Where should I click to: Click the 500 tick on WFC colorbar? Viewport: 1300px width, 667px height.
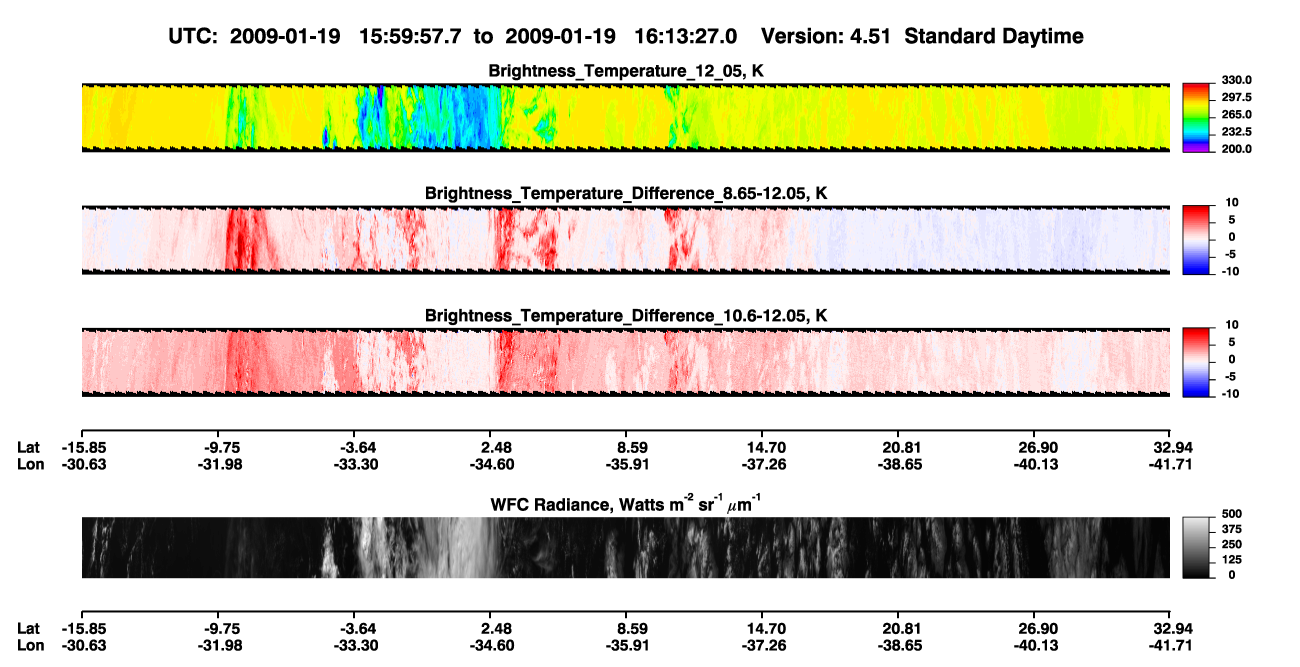[1231, 514]
